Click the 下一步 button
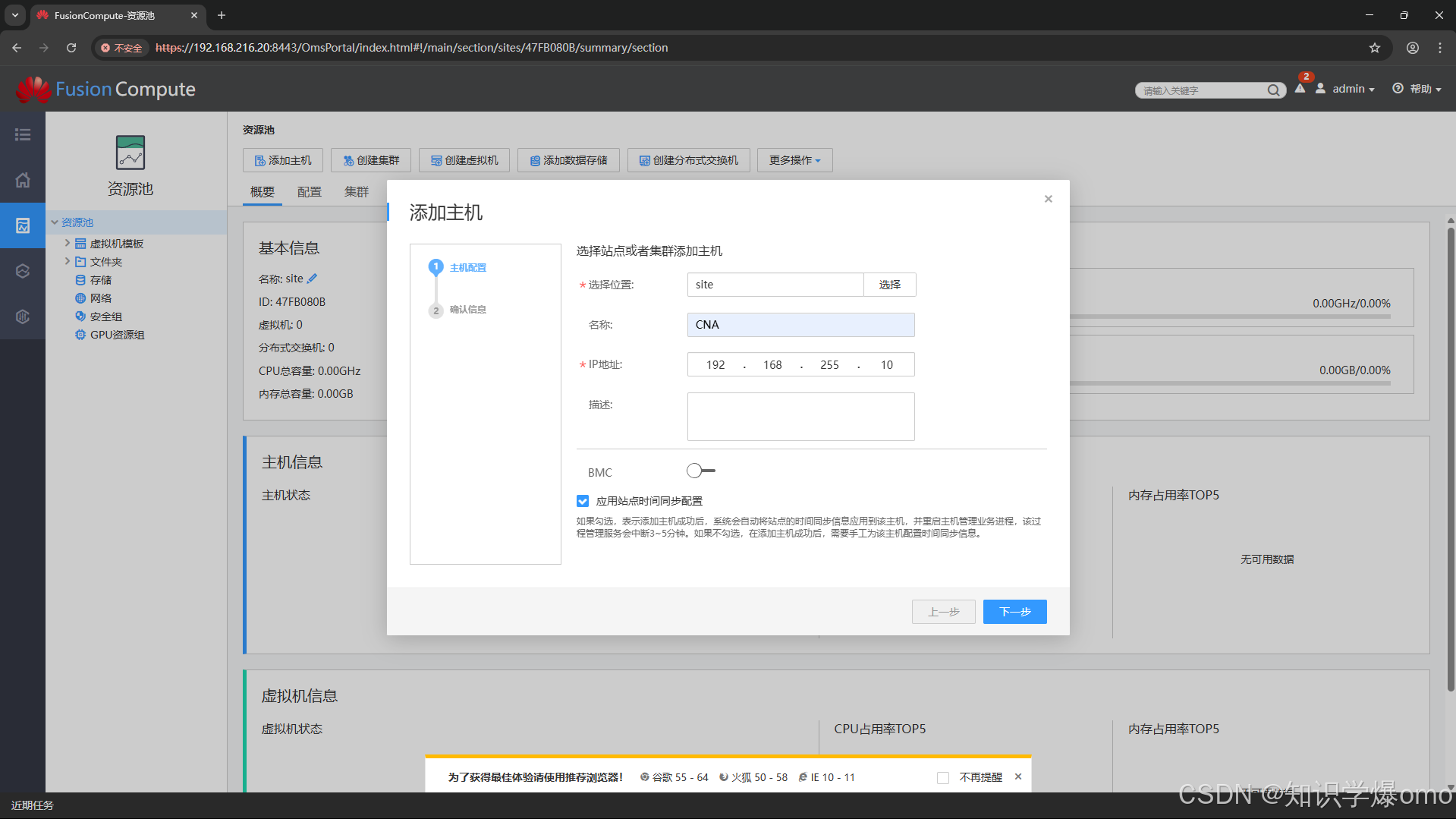This screenshot has width=1456, height=819. tap(1014, 612)
